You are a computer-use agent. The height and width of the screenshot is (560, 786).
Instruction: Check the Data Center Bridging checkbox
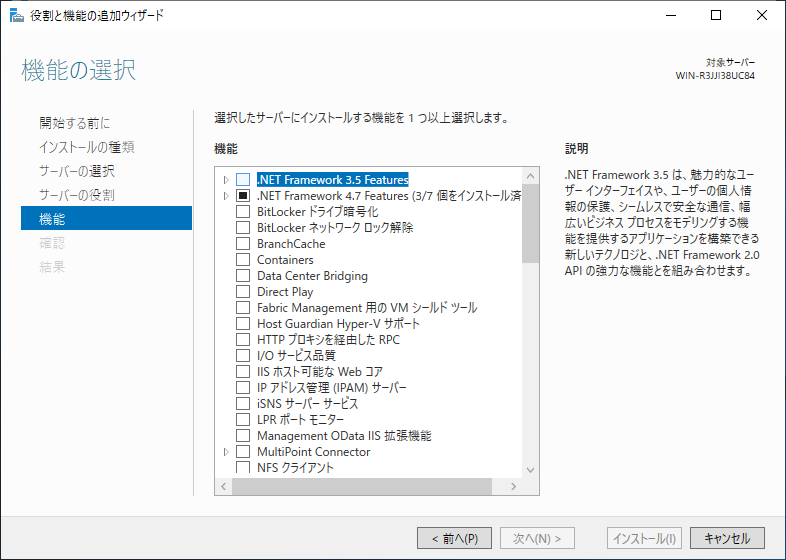coord(243,276)
